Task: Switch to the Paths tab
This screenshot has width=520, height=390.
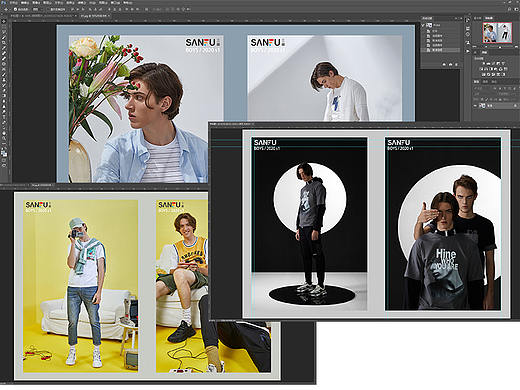Action: [x=494, y=82]
